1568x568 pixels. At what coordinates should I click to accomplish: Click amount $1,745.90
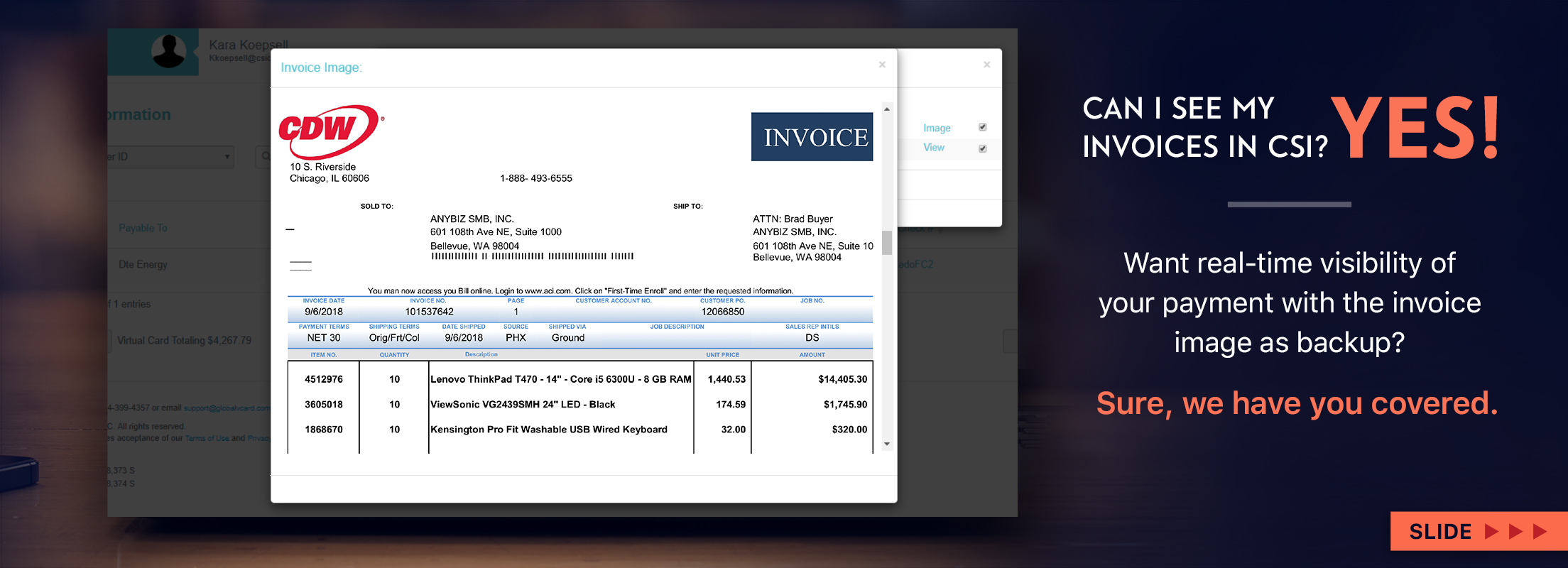[x=845, y=405]
